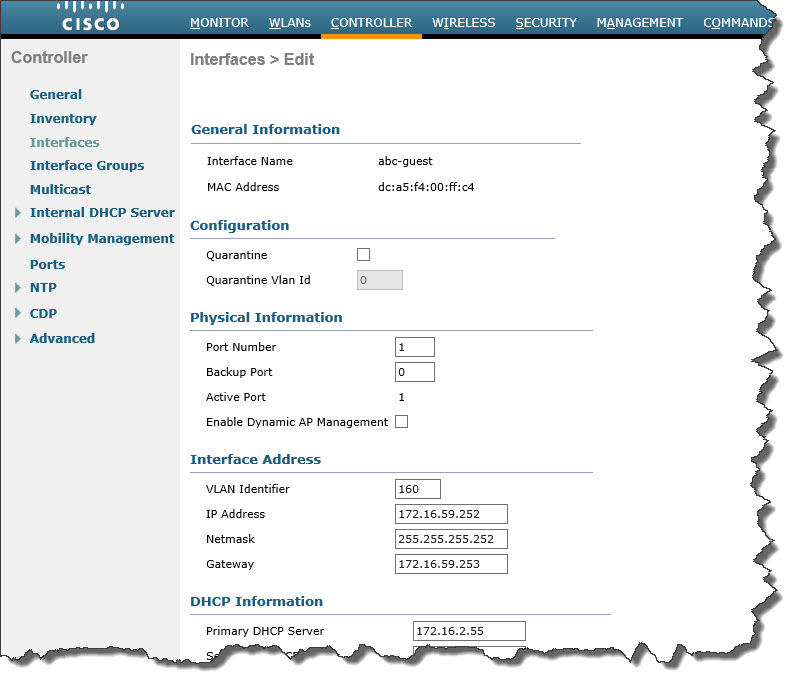Click the Primary DHCP Server field
This screenshot has height=686, width=798.
pos(469,631)
